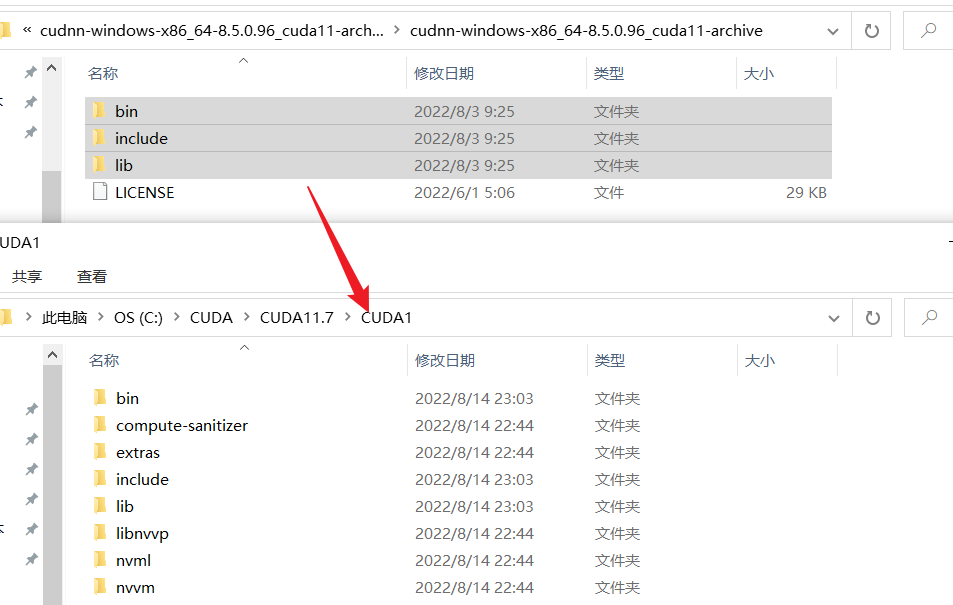Select the nvml folder in CUDA1
Image resolution: width=953 pixels, height=605 pixels.
click(x=133, y=560)
